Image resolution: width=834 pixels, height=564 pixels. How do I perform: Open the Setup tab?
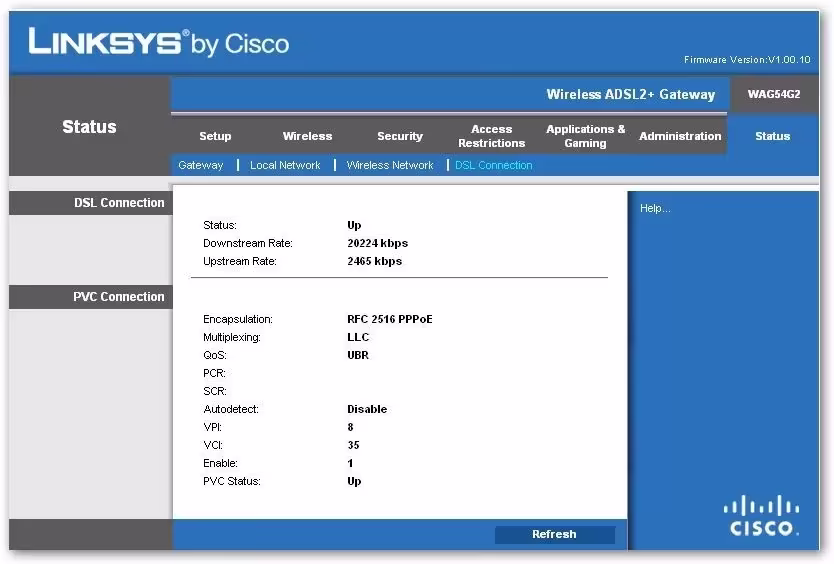point(215,136)
